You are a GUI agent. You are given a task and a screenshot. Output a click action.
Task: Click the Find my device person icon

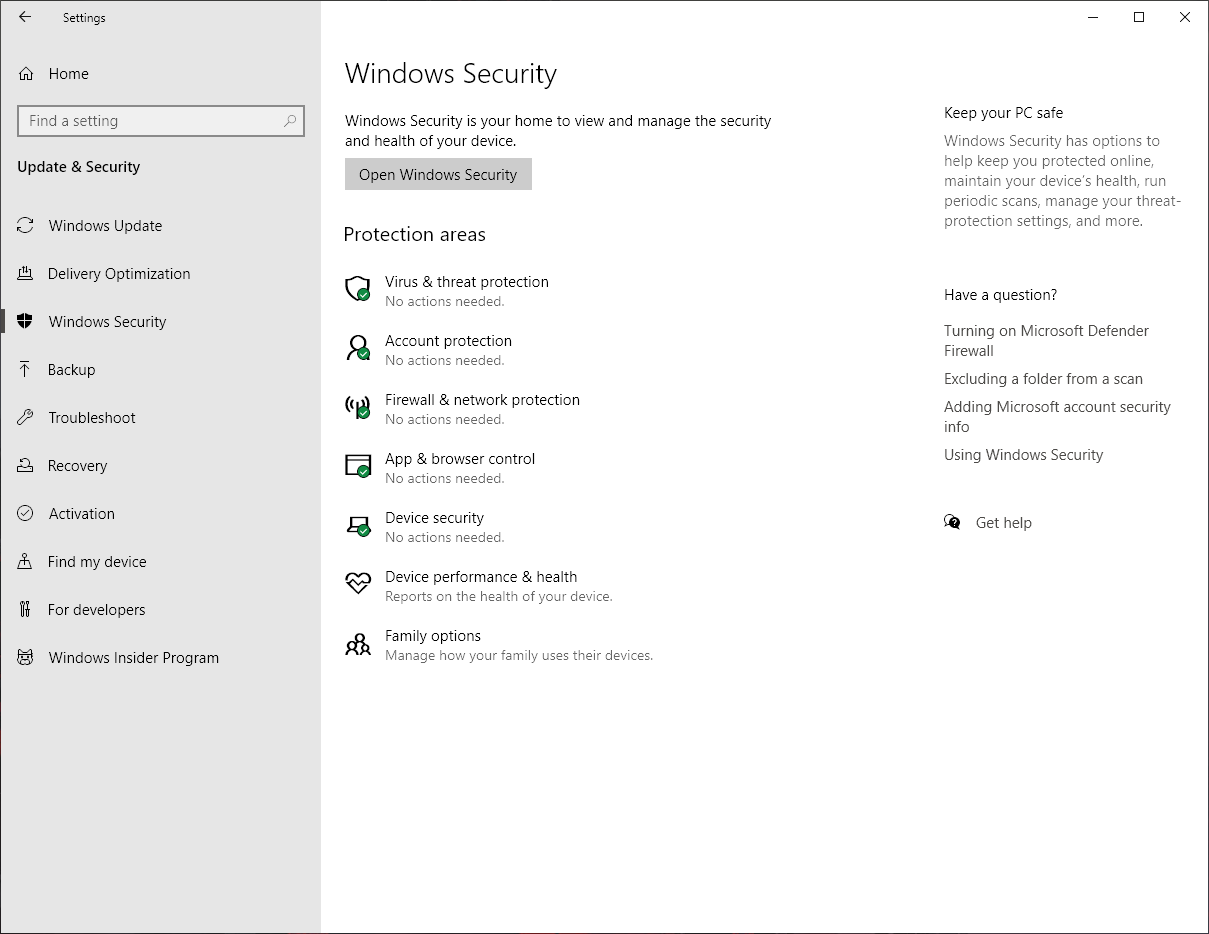(26, 562)
